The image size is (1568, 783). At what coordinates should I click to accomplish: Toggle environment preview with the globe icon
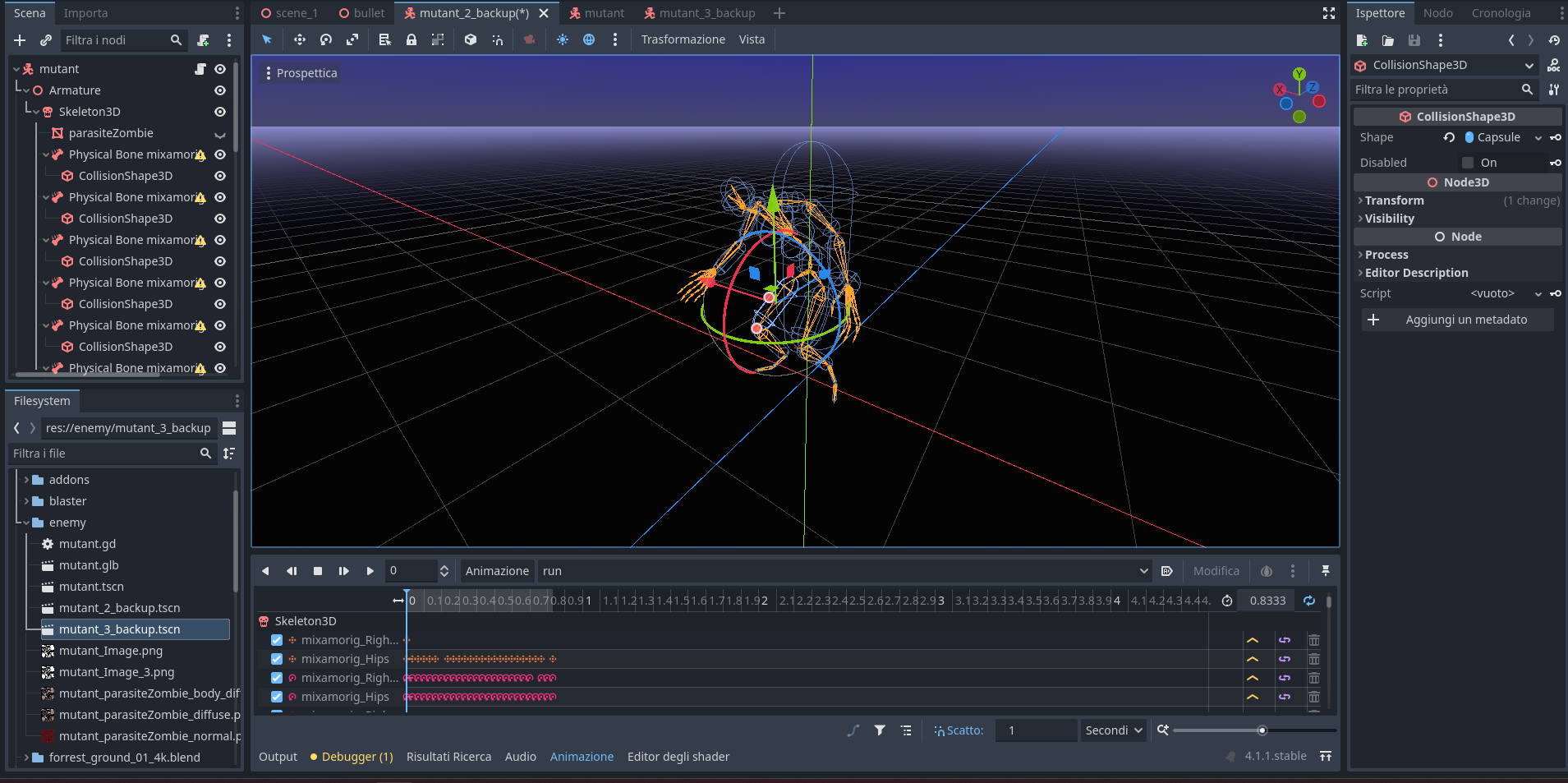tap(590, 39)
